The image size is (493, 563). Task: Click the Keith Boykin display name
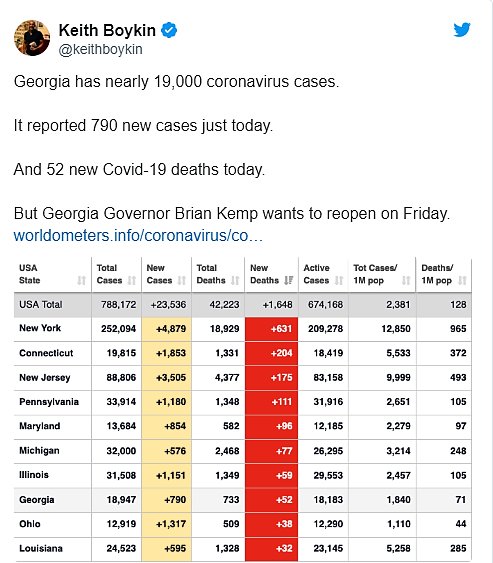click(x=107, y=30)
